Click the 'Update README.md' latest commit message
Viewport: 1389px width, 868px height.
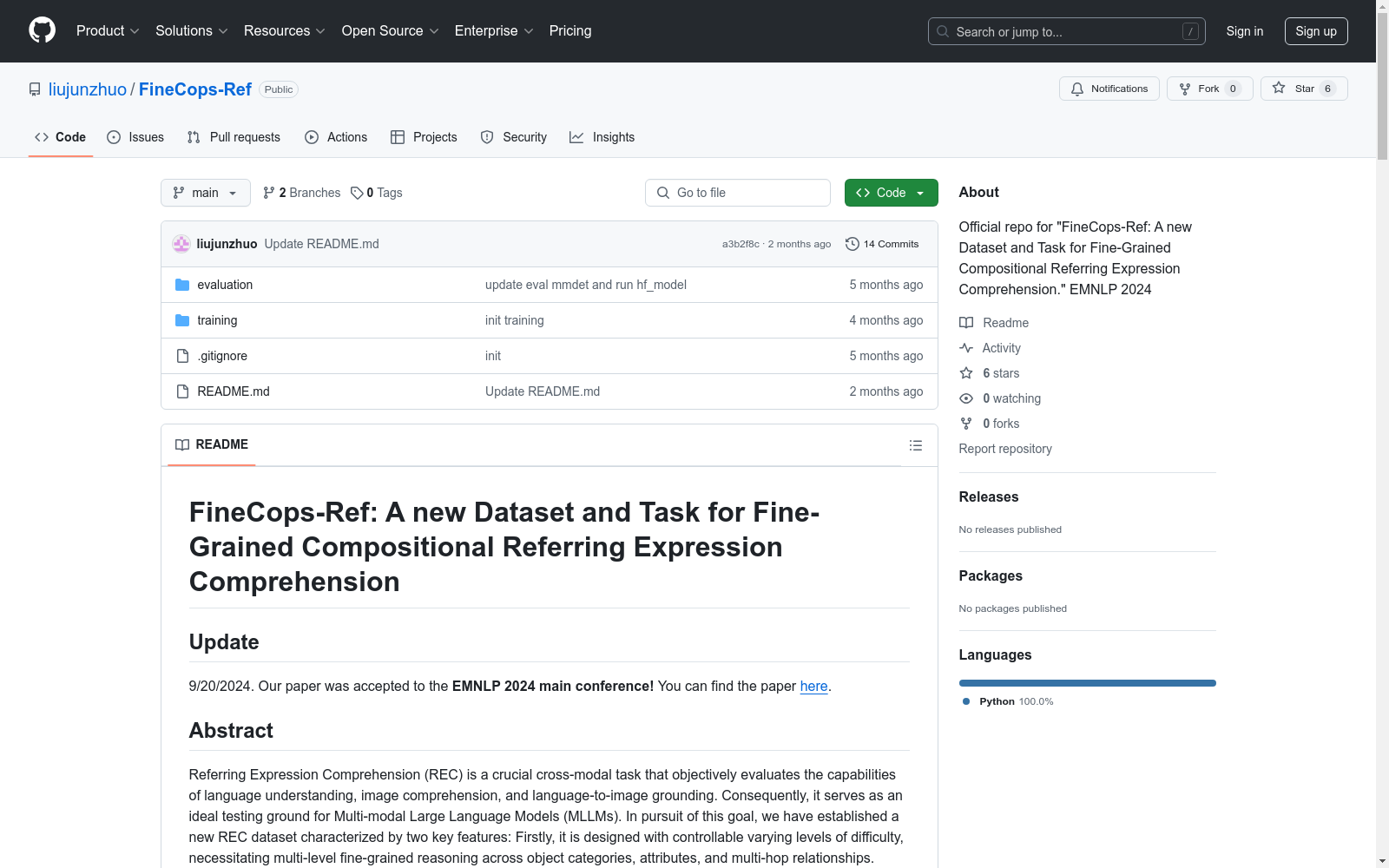[x=321, y=244]
